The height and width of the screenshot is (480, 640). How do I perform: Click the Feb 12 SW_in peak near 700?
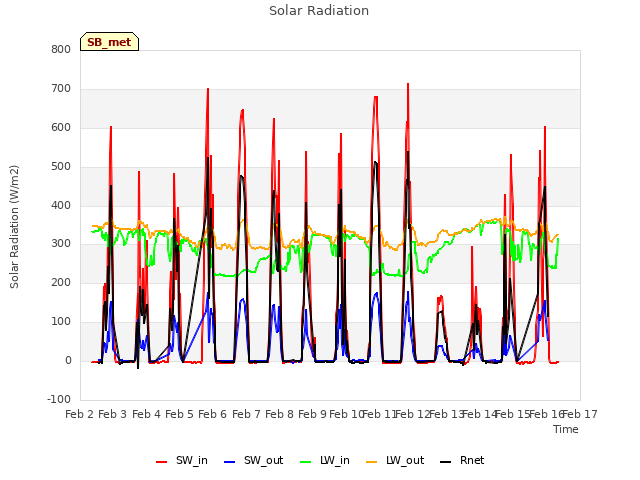coord(408,84)
